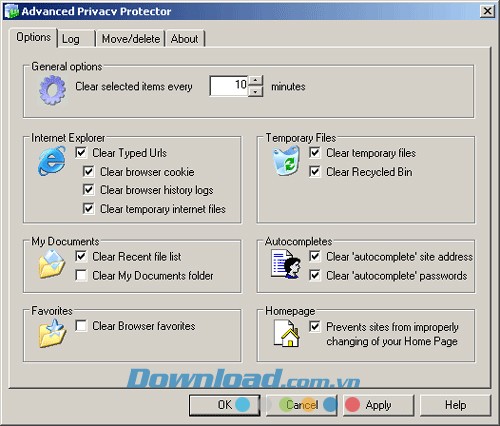Screen dimensions: 500x426
Task: Uncheck Clear 'autocomplete' passwords
Action: tap(315, 276)
